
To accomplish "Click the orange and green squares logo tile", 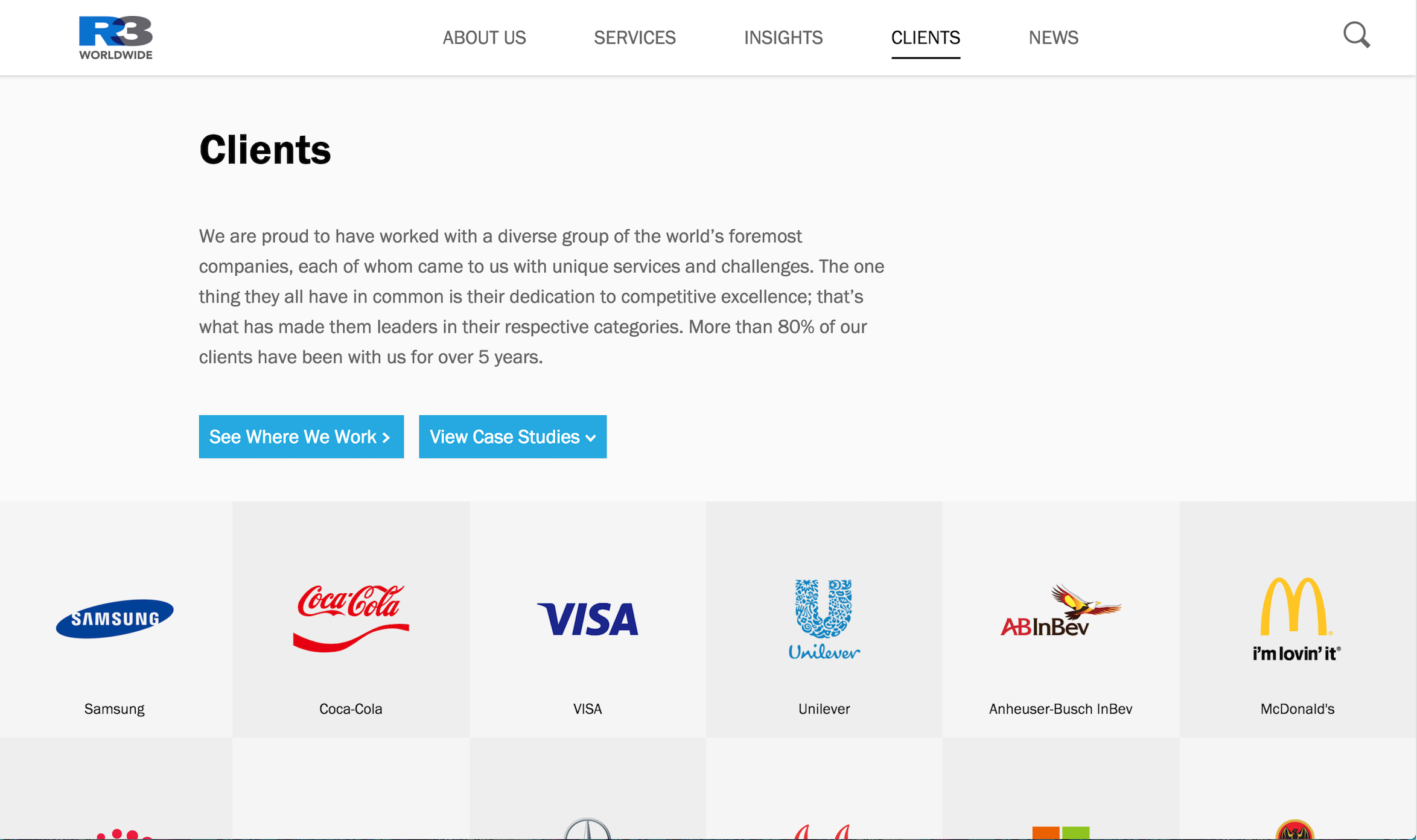I will click(x=1060, y=789).
